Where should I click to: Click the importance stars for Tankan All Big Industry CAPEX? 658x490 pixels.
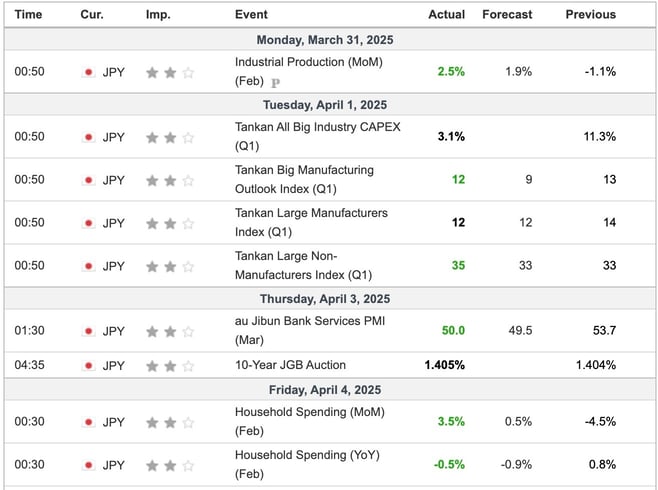pyautogui.click(x=170, y=137)
